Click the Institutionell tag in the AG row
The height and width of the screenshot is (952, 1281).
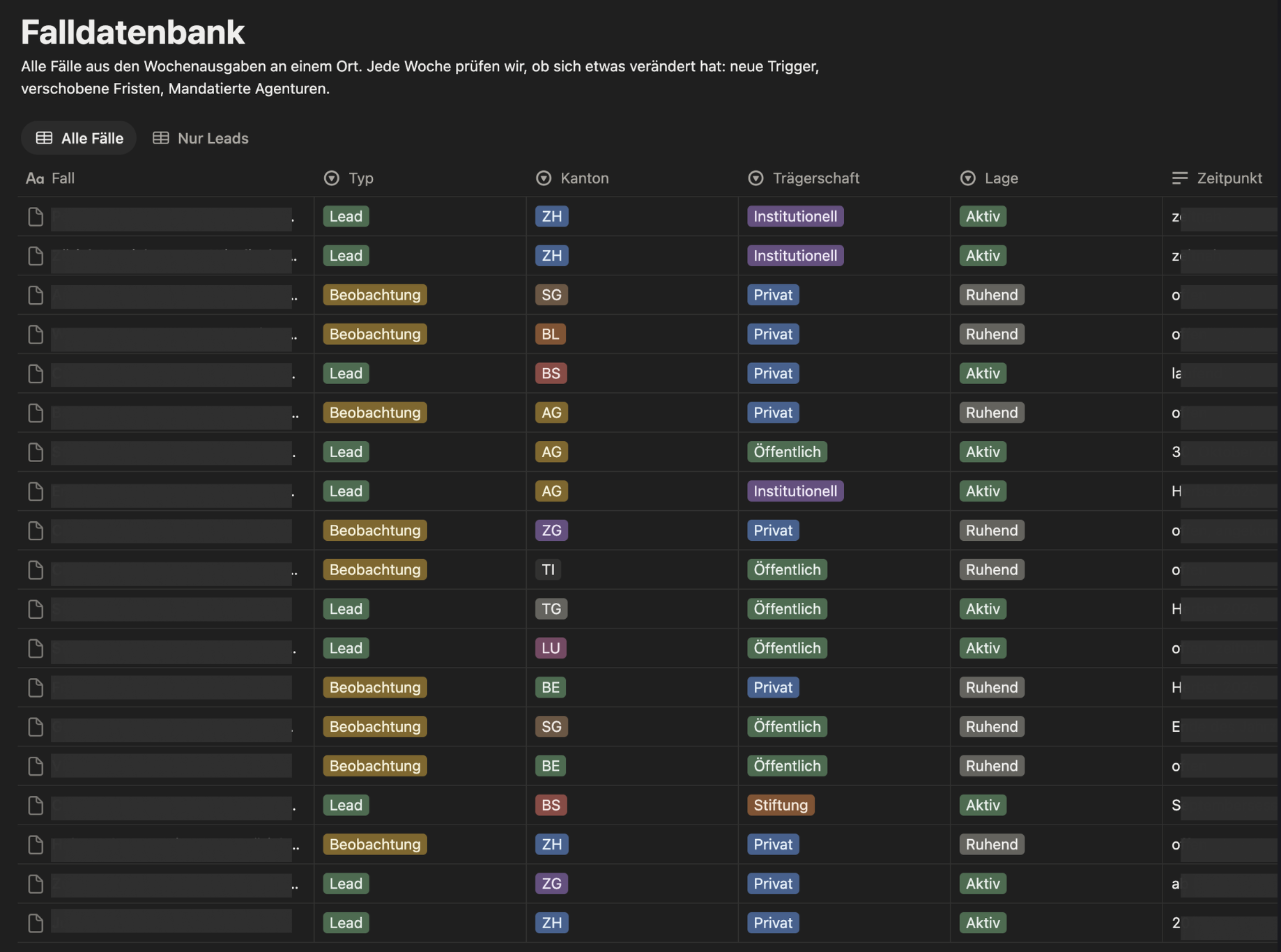coord(795,491)
